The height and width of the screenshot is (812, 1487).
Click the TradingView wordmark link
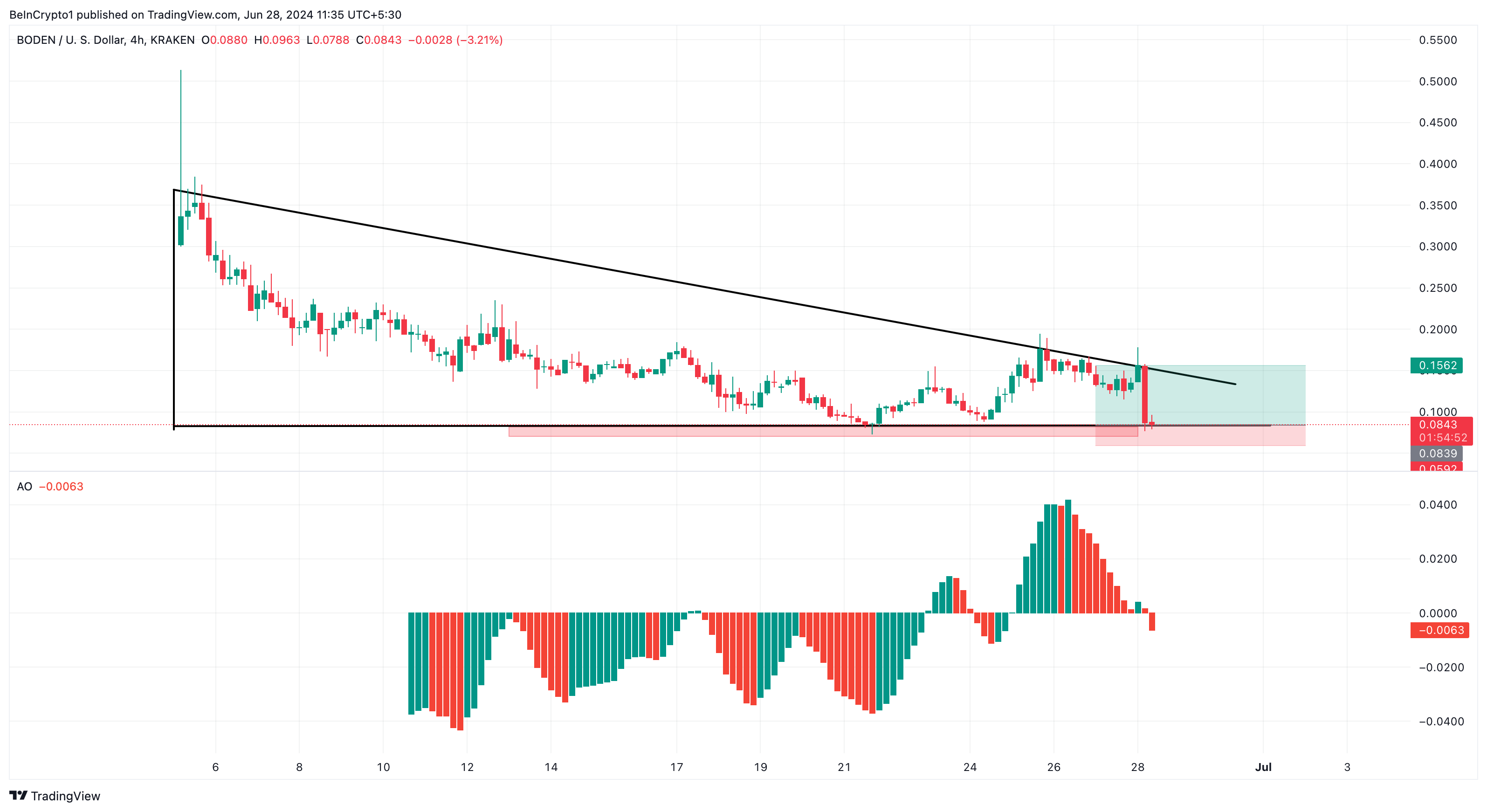click(65, 796)
